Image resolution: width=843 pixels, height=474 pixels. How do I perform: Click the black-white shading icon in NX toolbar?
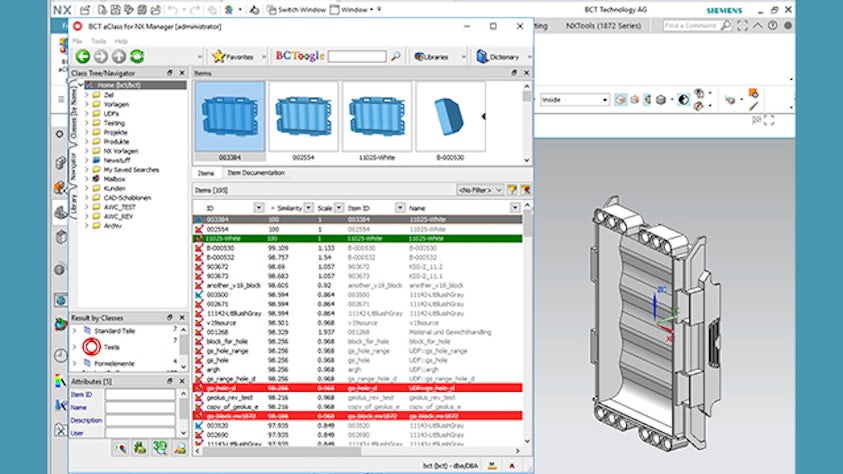click(x=683, y=100)
